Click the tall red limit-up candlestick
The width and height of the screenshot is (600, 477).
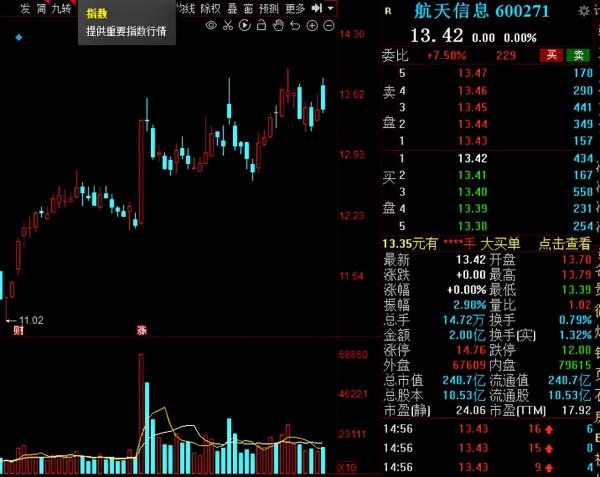pyautogui.click(x=141, y=171)
